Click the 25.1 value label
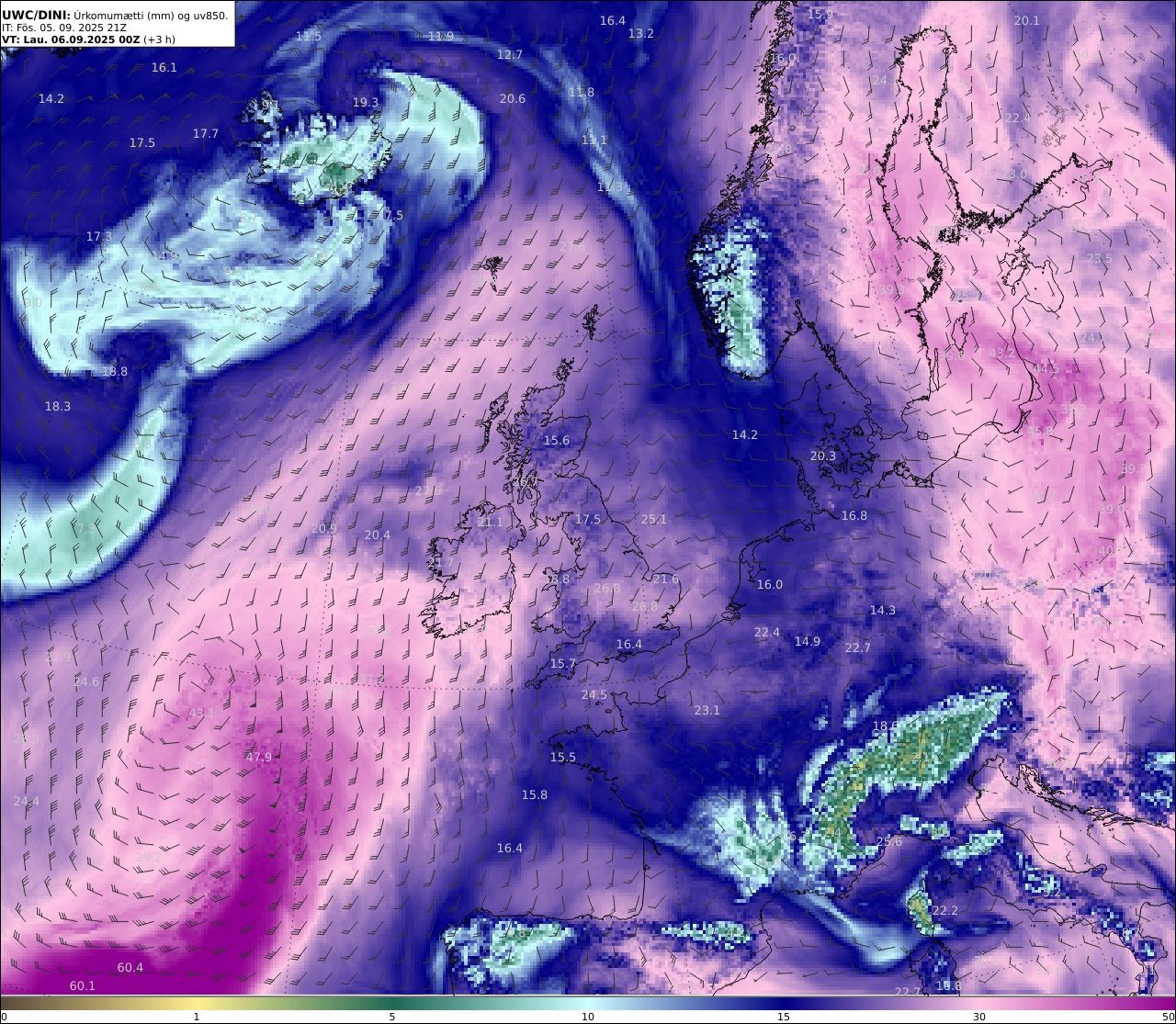The image size is (1176, 1024). pos(654,519)
